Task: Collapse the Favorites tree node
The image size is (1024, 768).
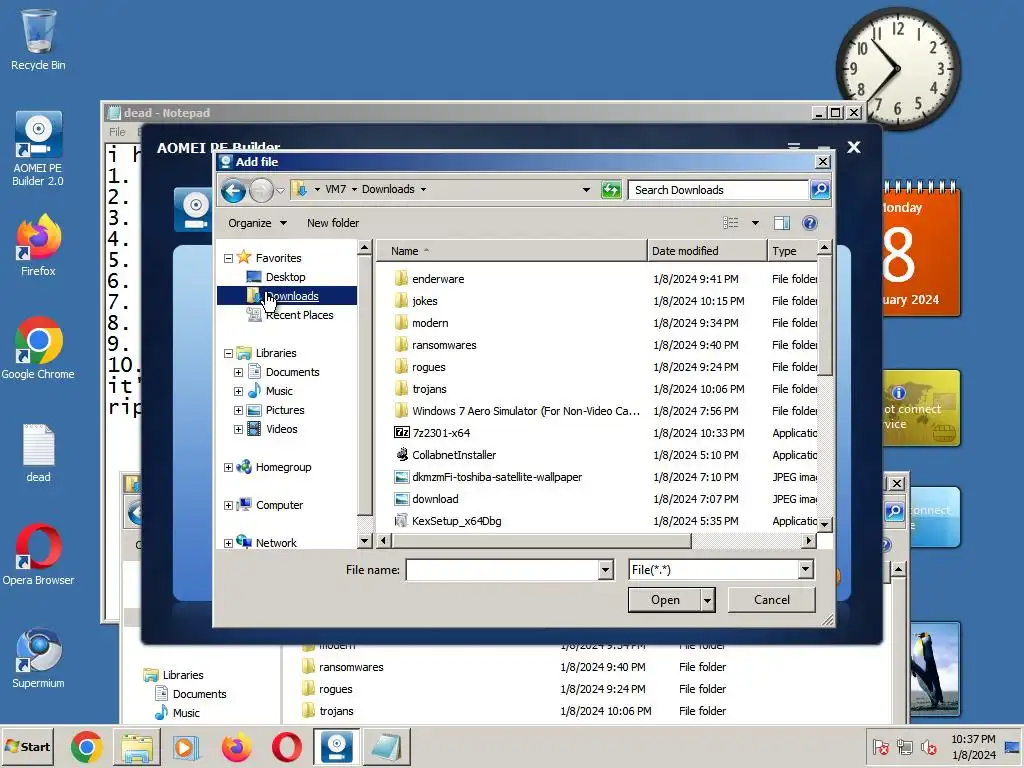Action: click(229, 259)
